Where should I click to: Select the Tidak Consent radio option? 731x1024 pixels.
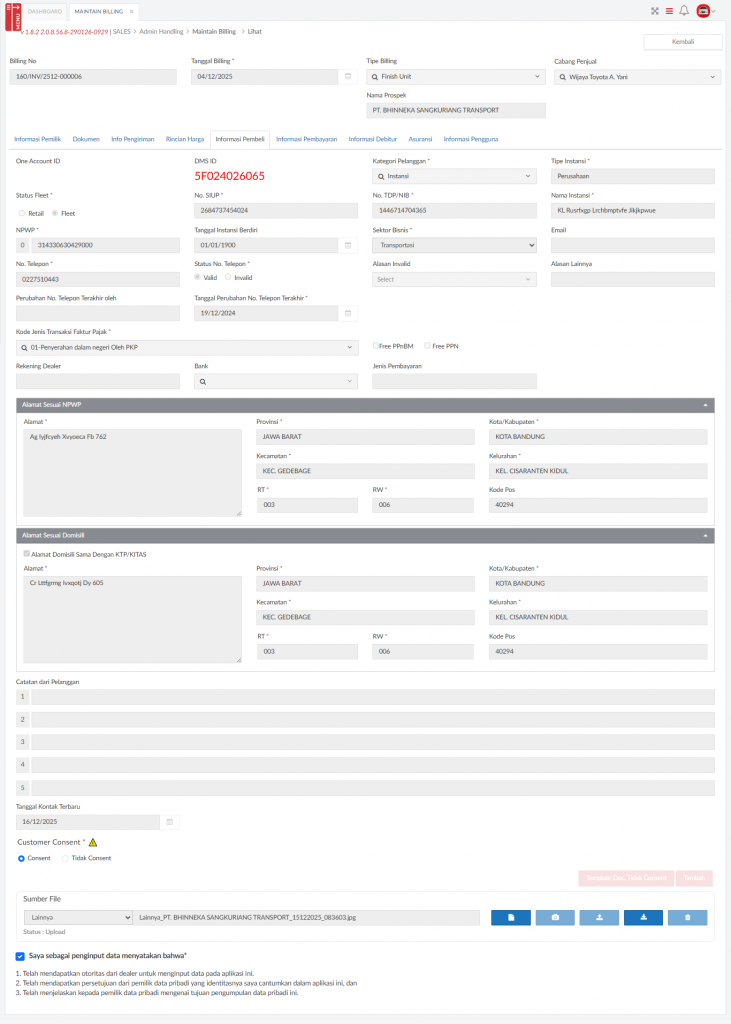(x=66, y=858)
